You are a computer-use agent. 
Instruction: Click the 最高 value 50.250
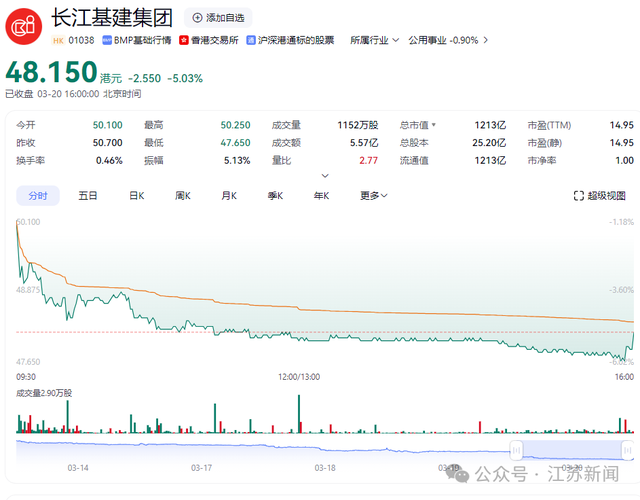tap(236, 125)
